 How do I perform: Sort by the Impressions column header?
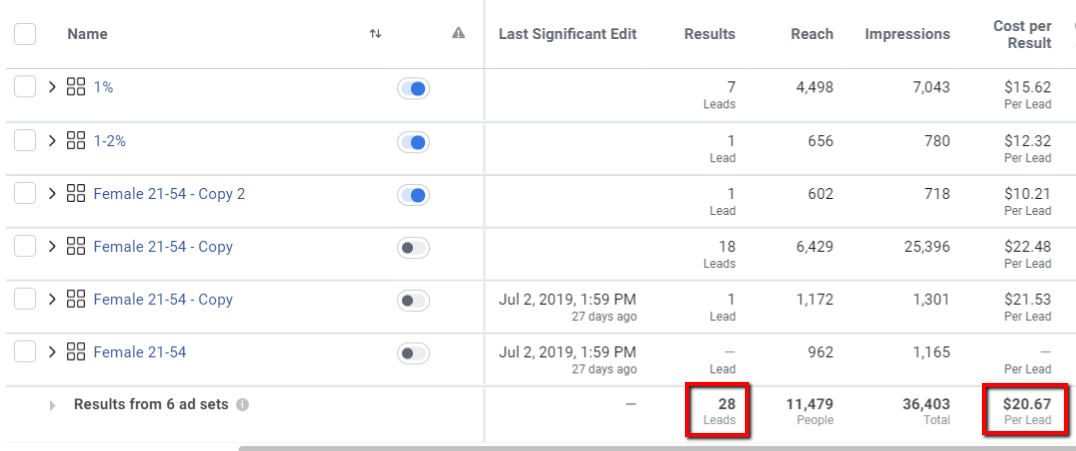907,34
